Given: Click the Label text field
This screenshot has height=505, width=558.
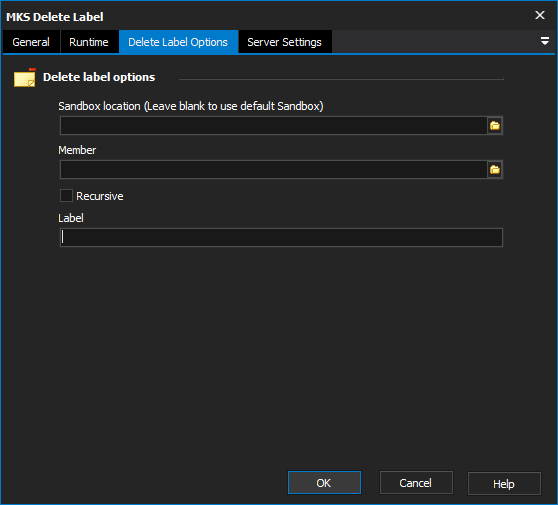Looking at the screenshot, I should (281, 237).
